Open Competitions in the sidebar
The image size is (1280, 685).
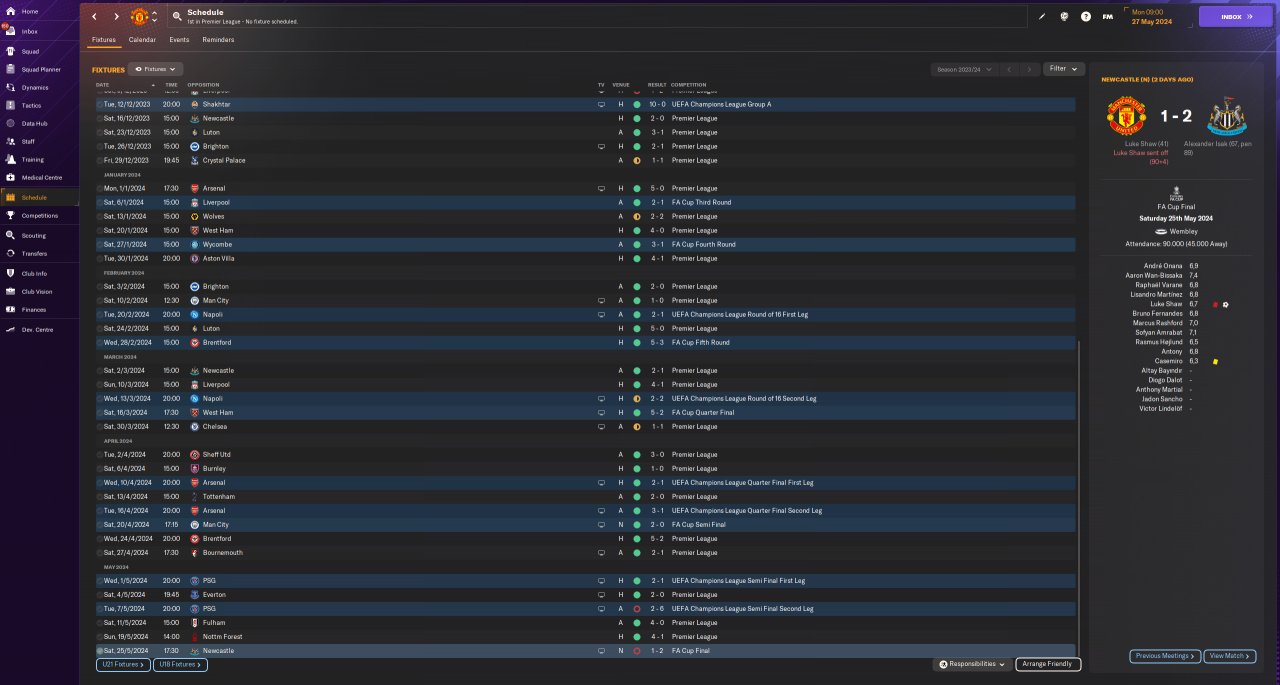(40, 215)
